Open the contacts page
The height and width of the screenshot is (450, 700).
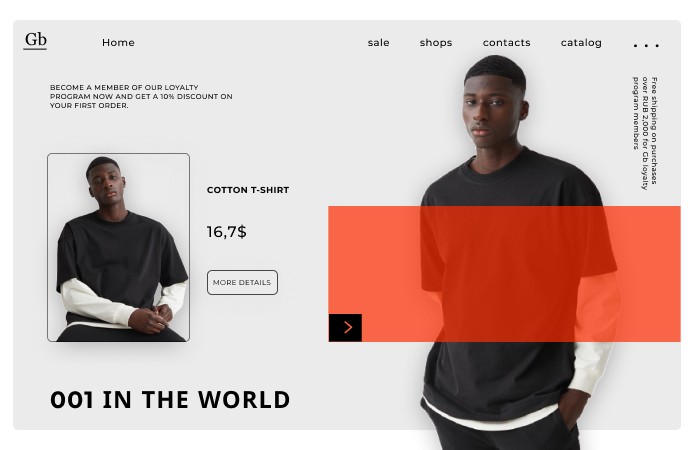coord(507,42)
